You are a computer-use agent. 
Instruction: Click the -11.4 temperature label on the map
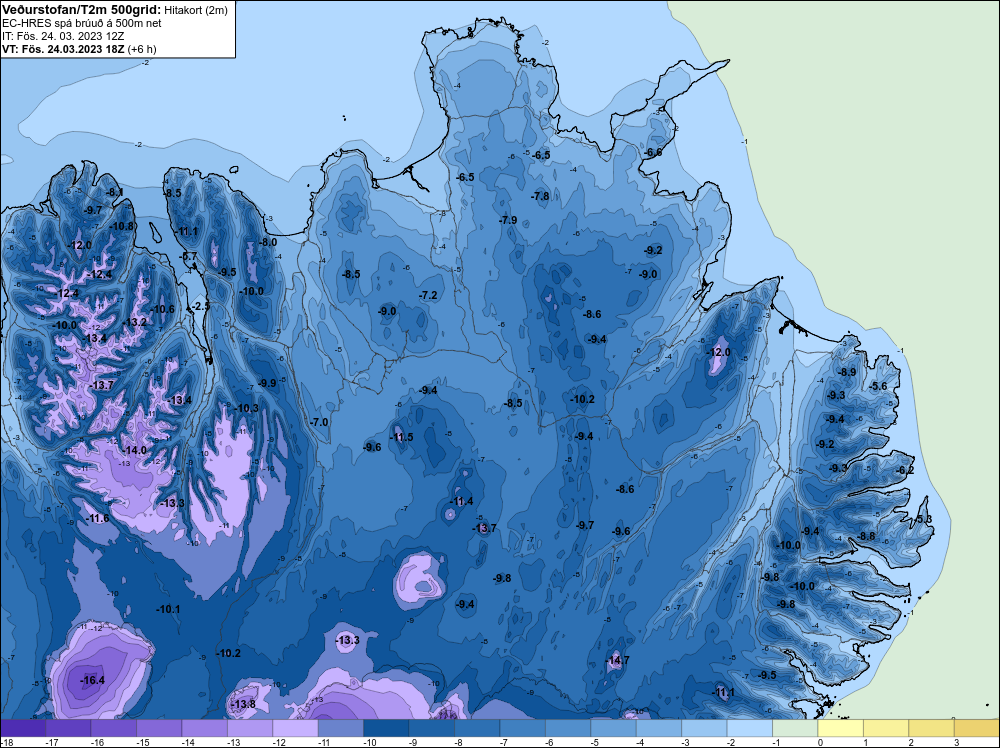tap(461, 502)
